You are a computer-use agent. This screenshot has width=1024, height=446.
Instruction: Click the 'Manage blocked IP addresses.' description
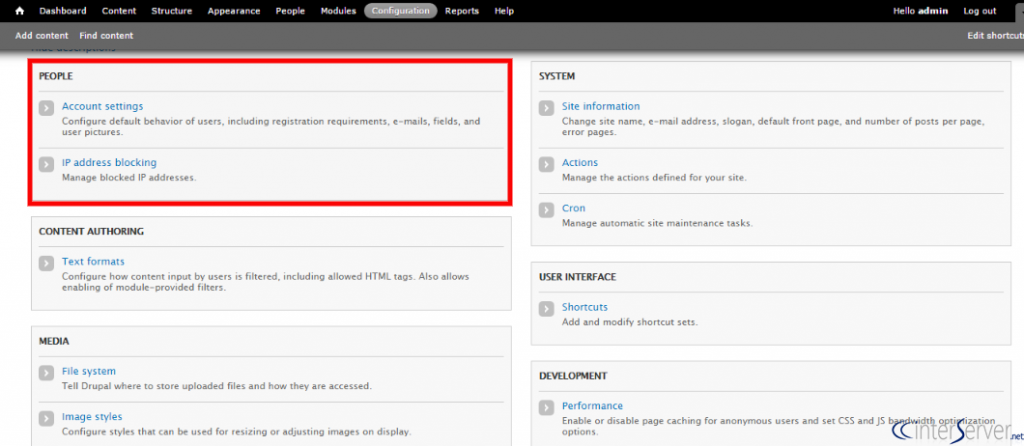129,177
